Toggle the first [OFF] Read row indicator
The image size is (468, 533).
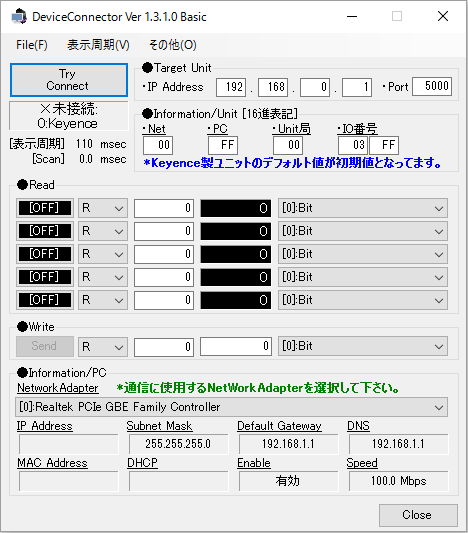[x=45, y=208]
